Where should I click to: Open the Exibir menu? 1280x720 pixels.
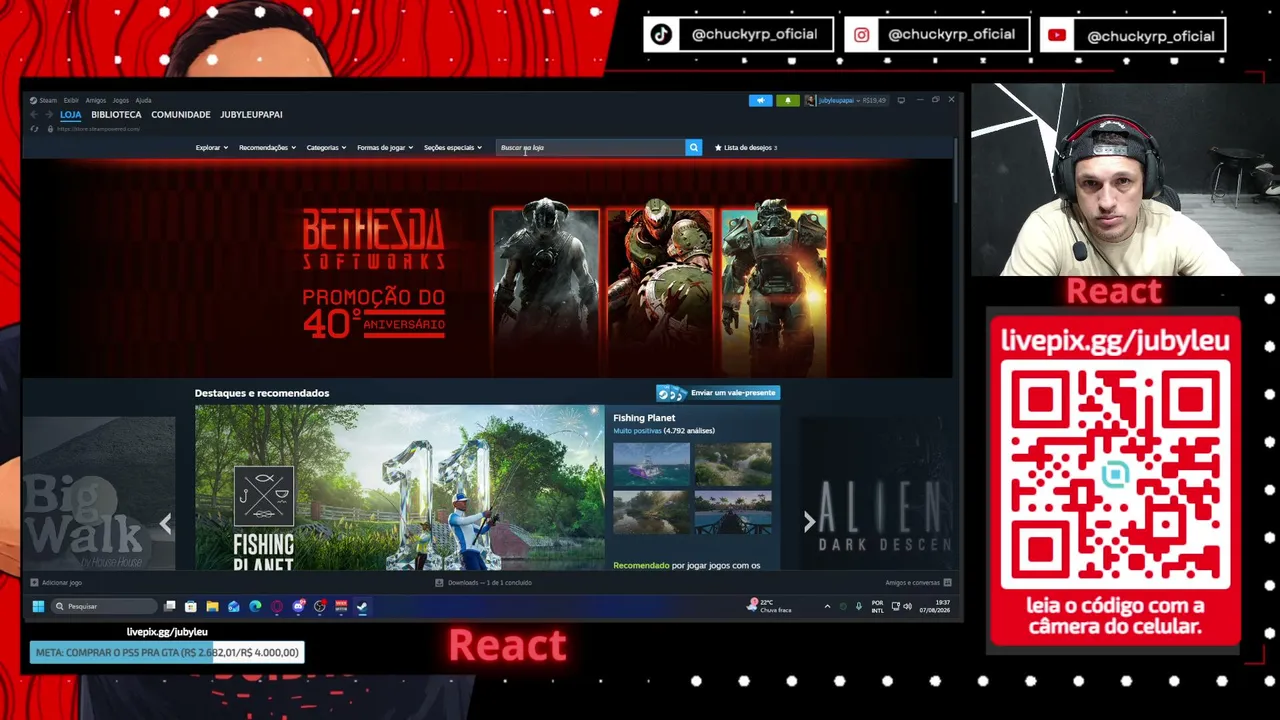[71, 100]
